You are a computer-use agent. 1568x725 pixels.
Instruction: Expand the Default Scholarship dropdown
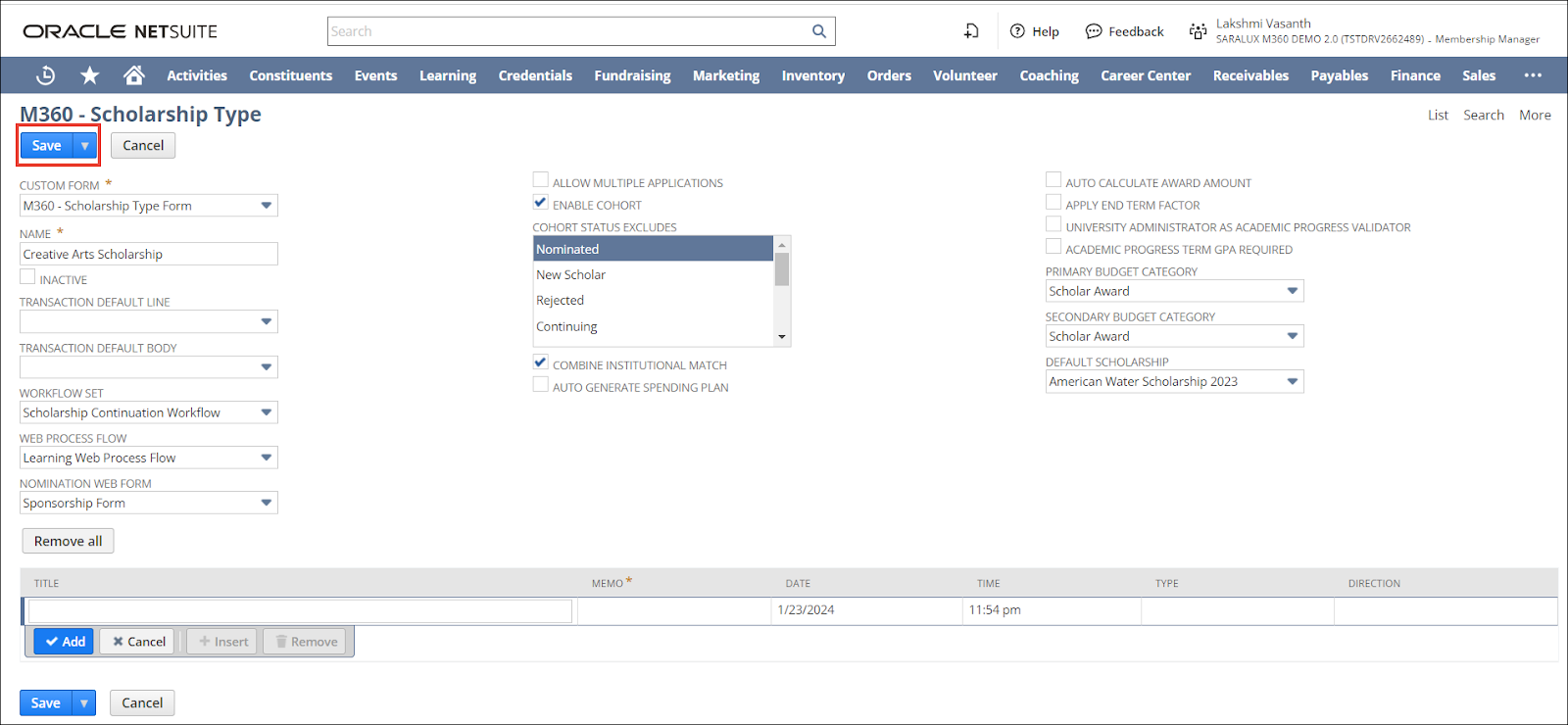(1292, 381)
